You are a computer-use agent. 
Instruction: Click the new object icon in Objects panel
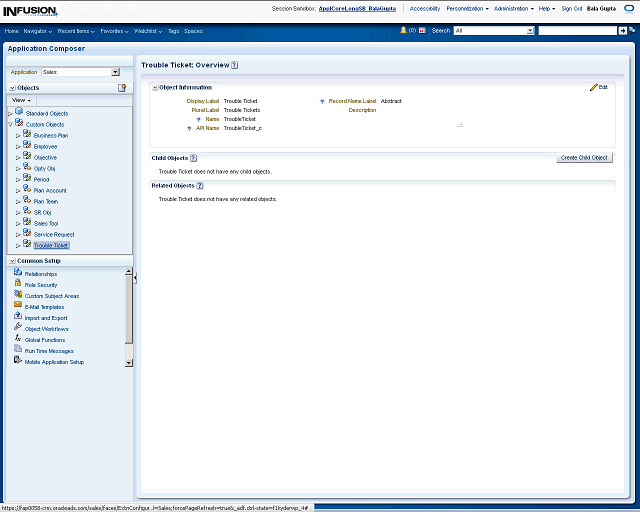[122, 88]
